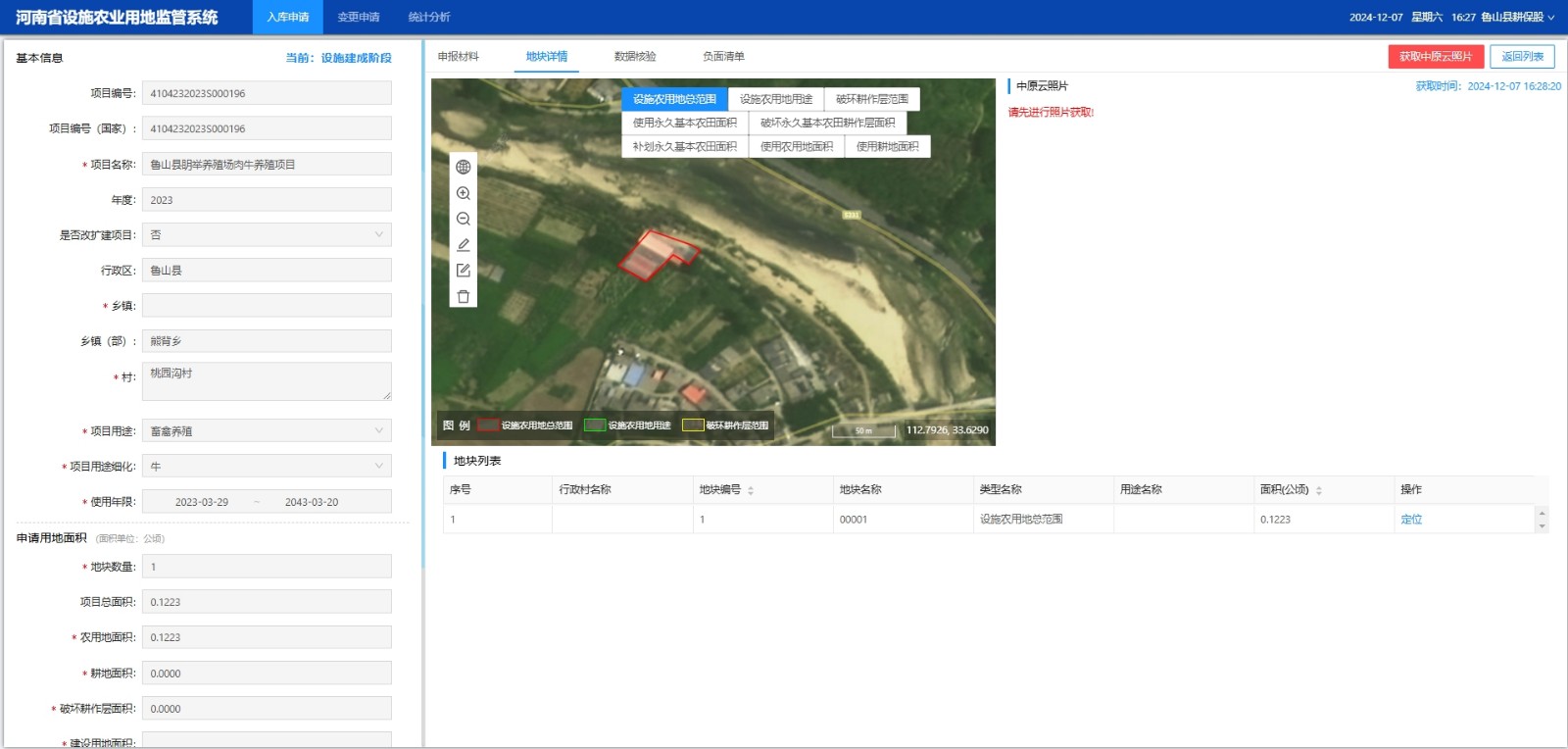Click the empty 乡镇 input field
This screenshot has width=1568, height=749.
tap(267, 306)
